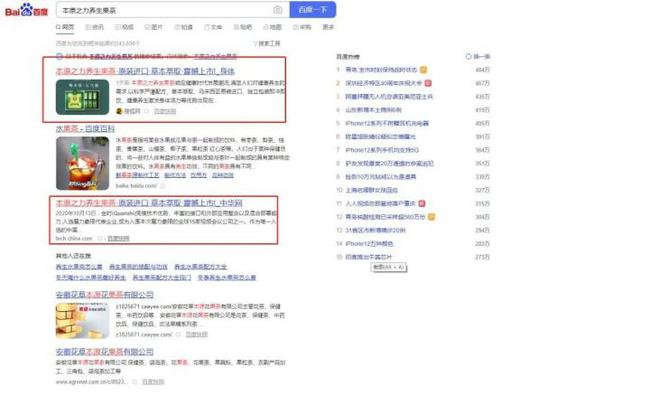The height and width of the screenshot is (395, 650).
Task: Open camera image search in search box
Action: 278,10
